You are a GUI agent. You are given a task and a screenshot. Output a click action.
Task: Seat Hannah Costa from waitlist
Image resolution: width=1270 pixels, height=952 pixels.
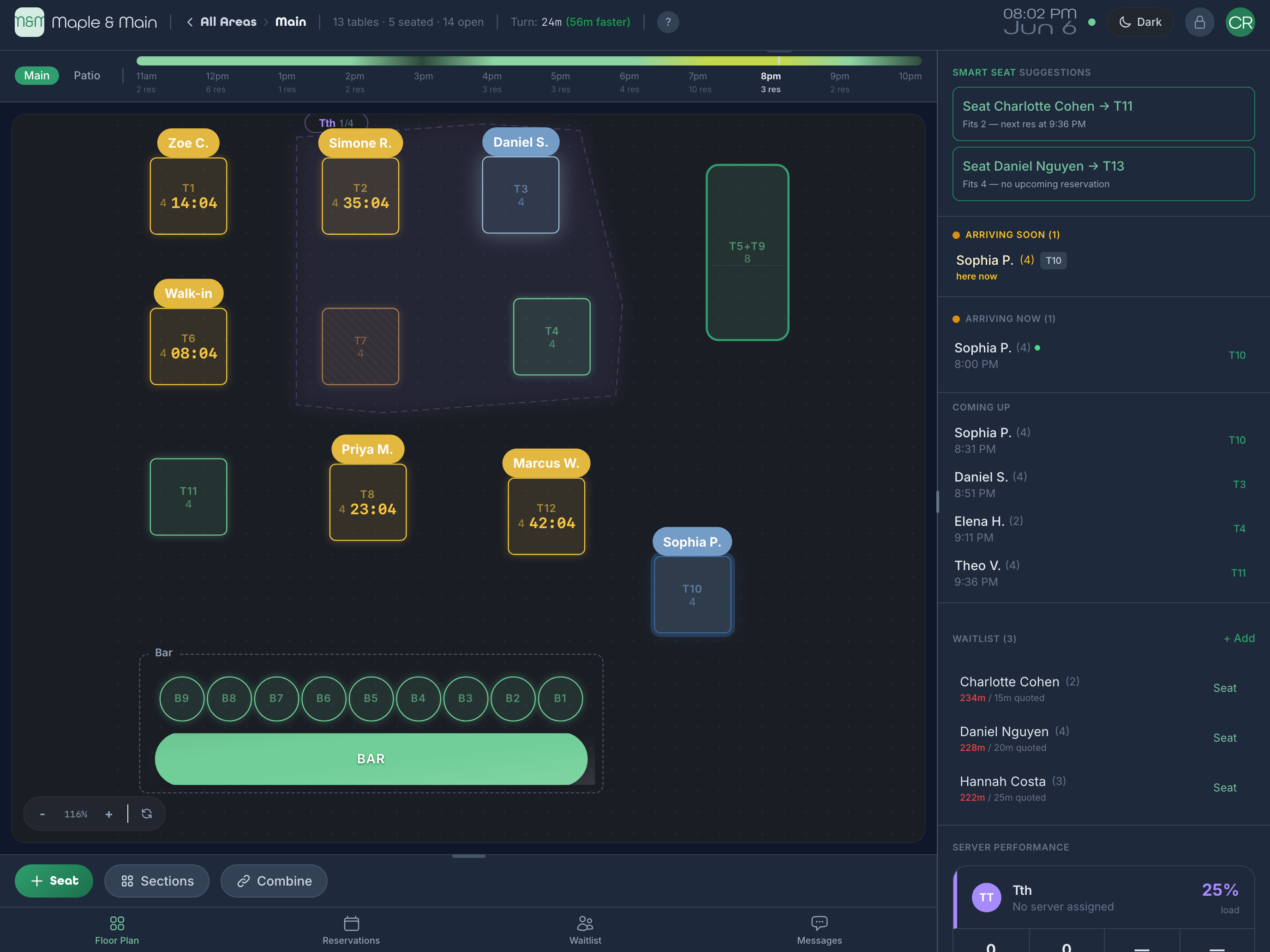(1224, 788)
